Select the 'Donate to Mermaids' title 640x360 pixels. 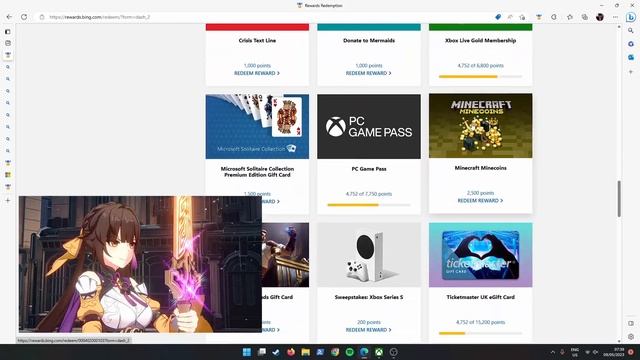(x=369, y=40)
